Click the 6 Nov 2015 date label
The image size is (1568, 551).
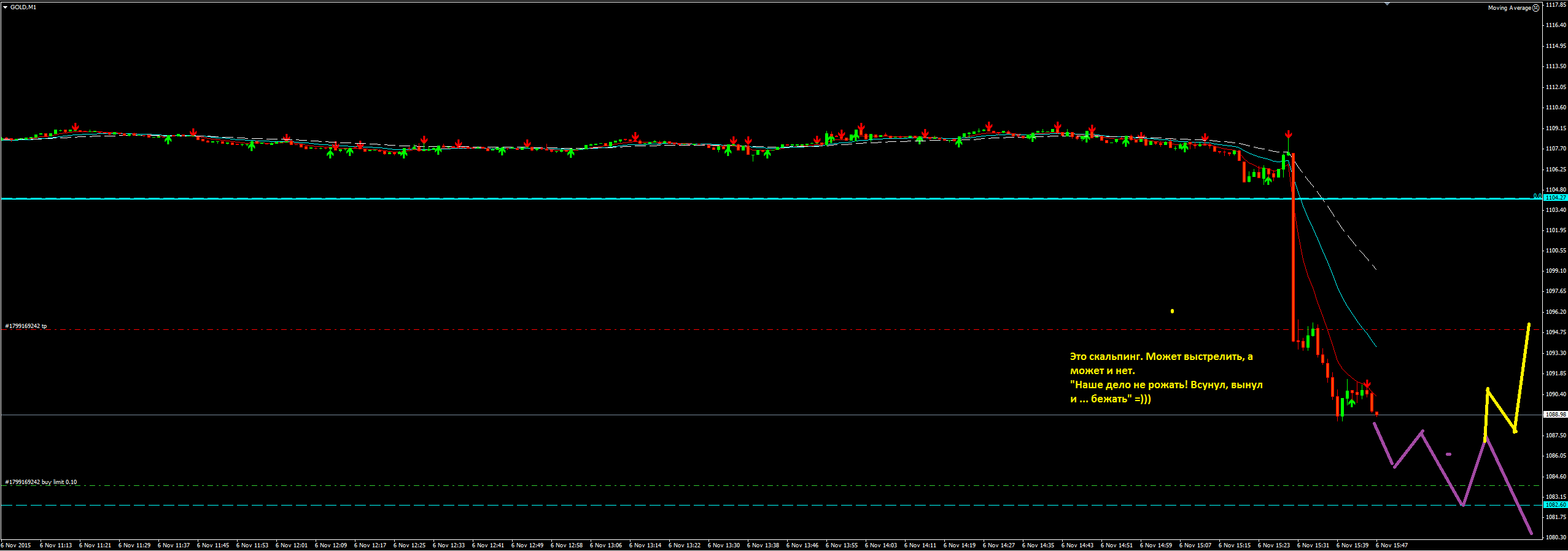(16, 545)
